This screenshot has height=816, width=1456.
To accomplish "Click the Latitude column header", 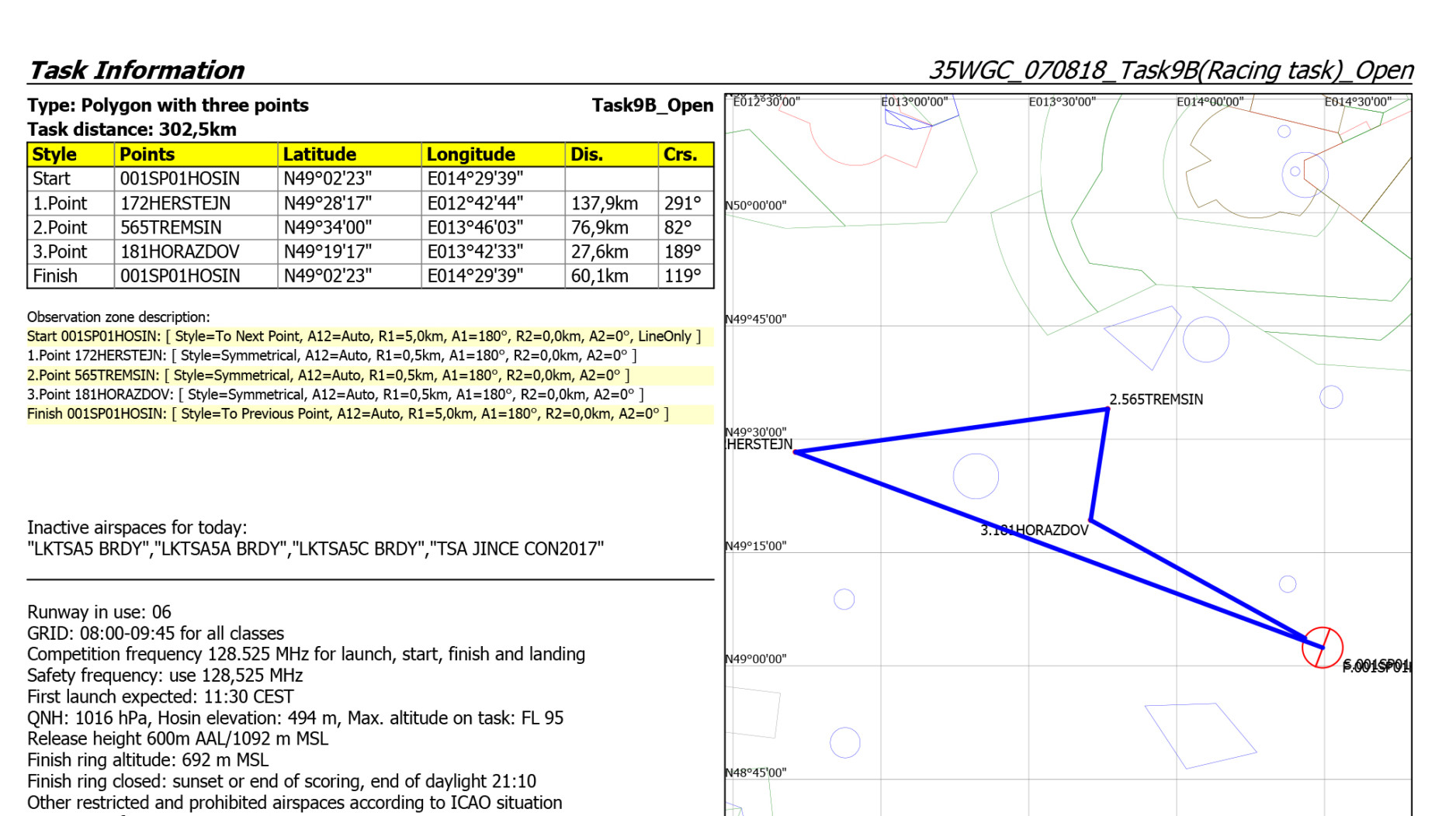I will point(319,154).
